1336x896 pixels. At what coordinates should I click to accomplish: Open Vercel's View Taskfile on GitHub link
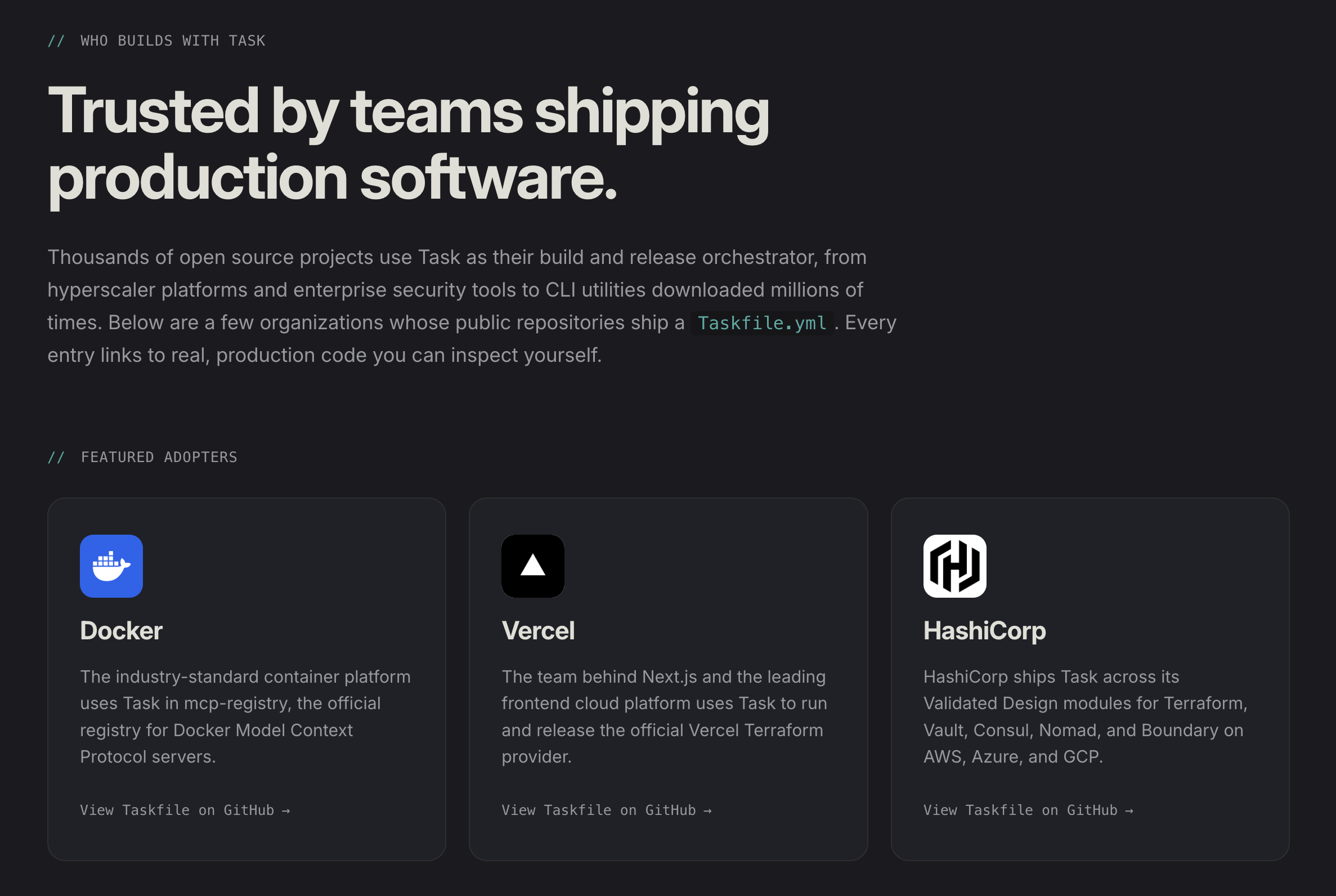tap(606, 810)
